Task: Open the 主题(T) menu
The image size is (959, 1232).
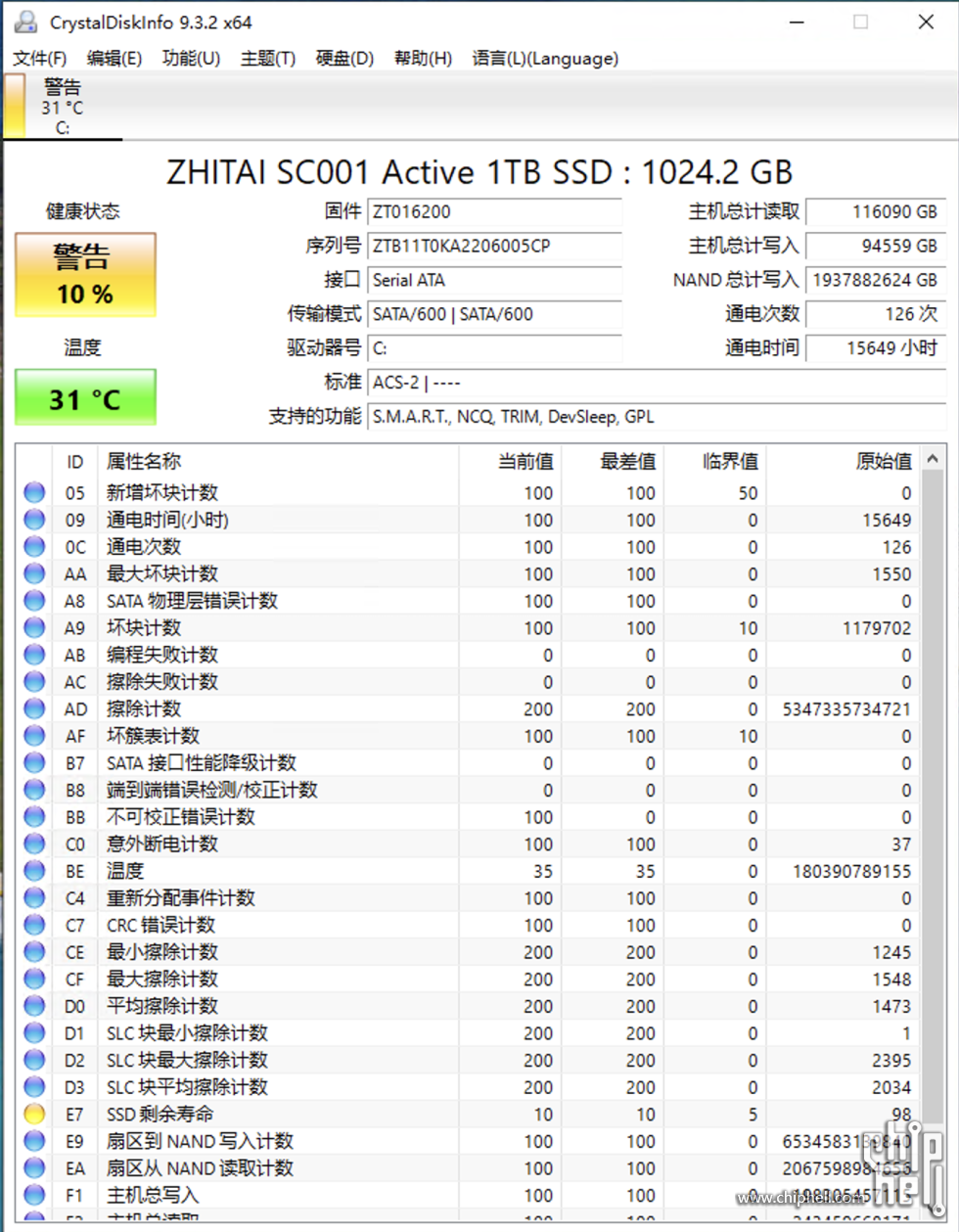Action: click(268, 59)
